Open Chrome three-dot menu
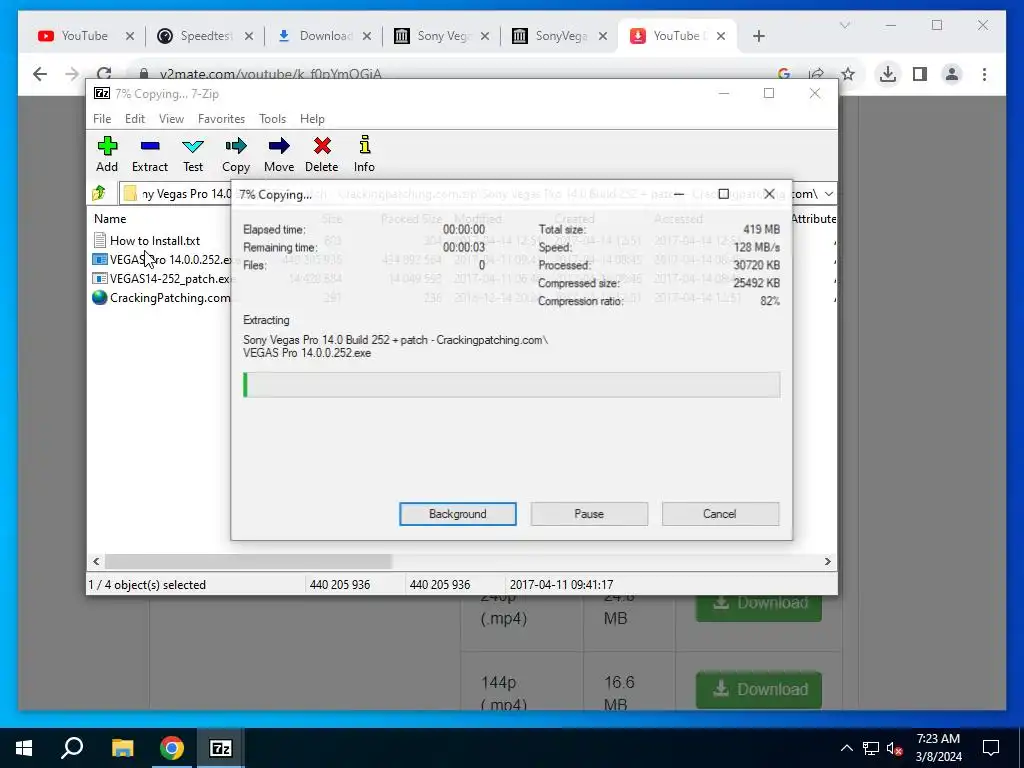The width and height of the screenshot is (1024, 768). point(984,74)
